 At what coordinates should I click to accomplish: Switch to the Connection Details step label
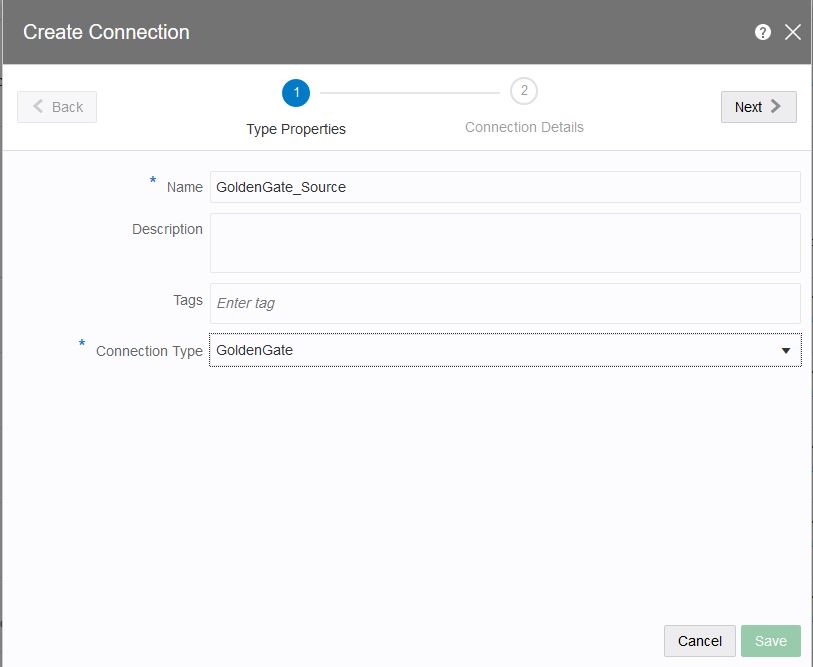[x=524, y=128]
